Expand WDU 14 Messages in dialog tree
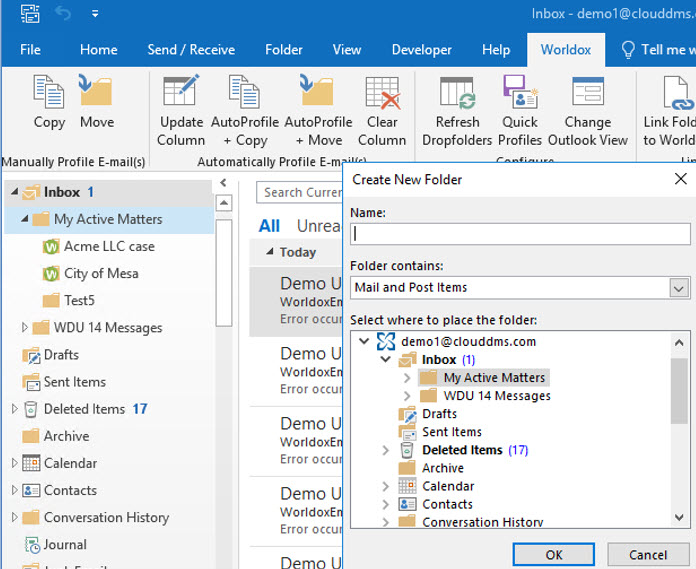696x569 pixels. pyautogui.click(x=407, y=395)
